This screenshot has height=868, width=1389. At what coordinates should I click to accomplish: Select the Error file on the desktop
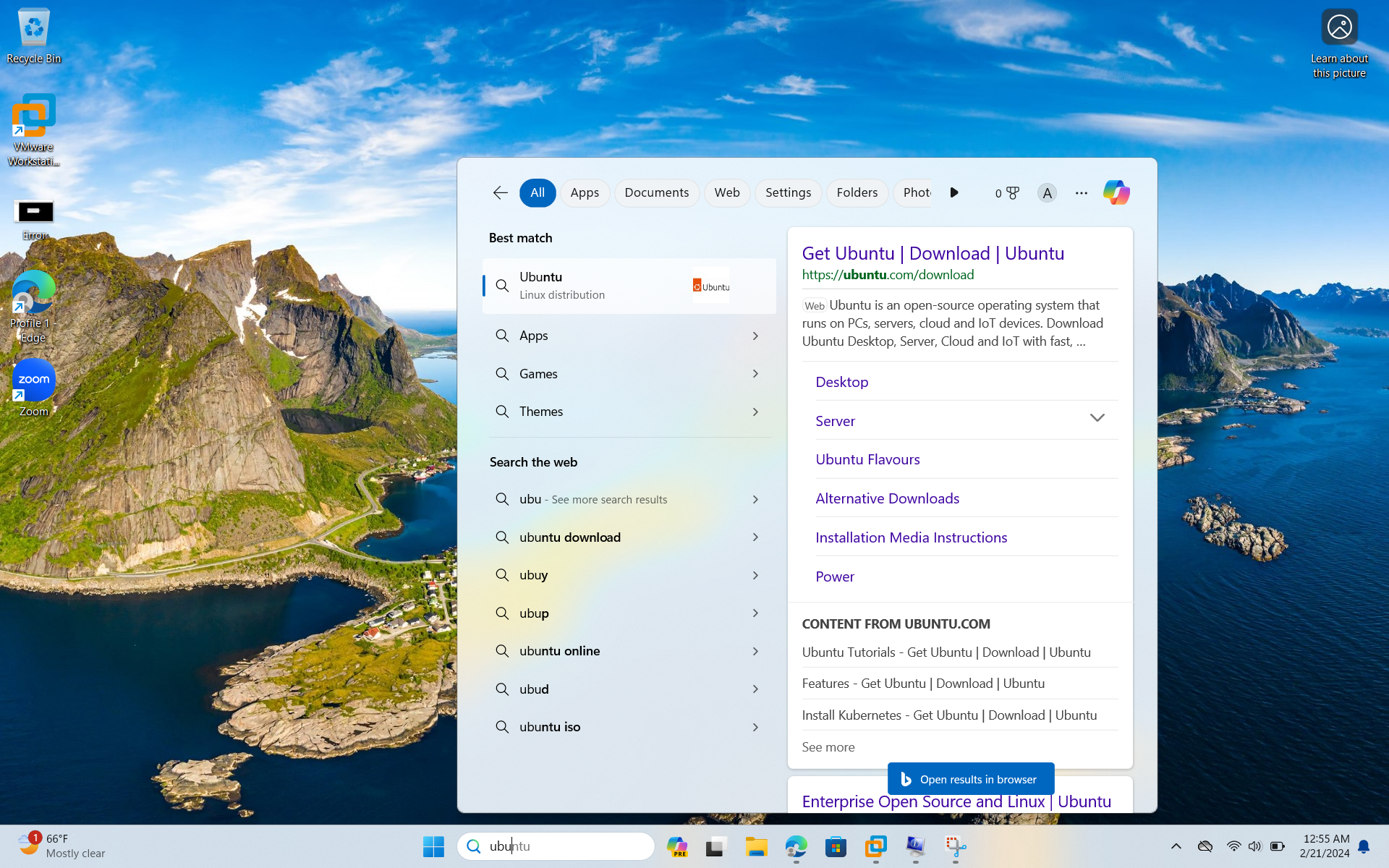click(x=34, y=220)
